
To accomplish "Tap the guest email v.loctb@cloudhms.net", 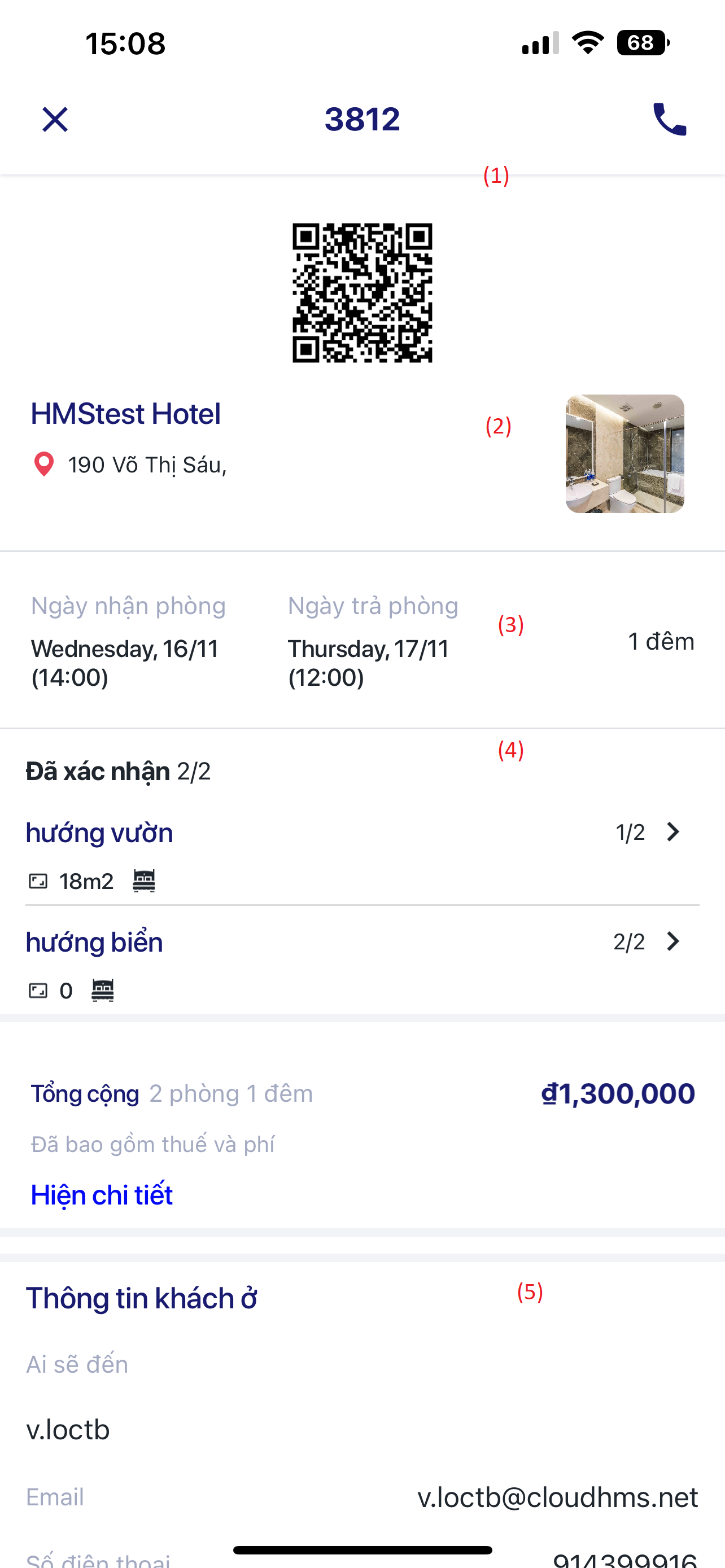I will pos(557,1497).
